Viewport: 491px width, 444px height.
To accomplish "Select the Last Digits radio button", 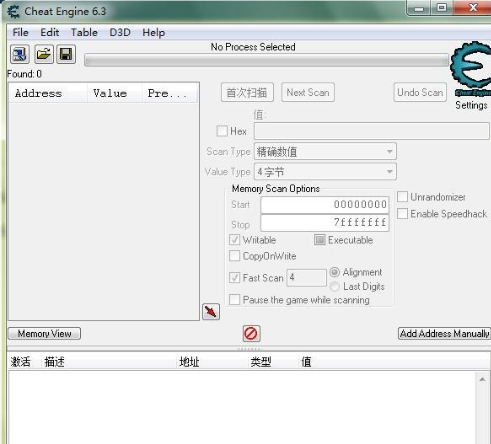I will [x=335, y=286].
